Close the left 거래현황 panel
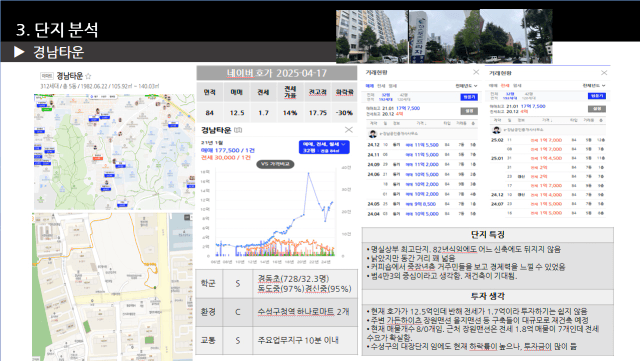Viewport: 640px width, 361px height. 476,72
